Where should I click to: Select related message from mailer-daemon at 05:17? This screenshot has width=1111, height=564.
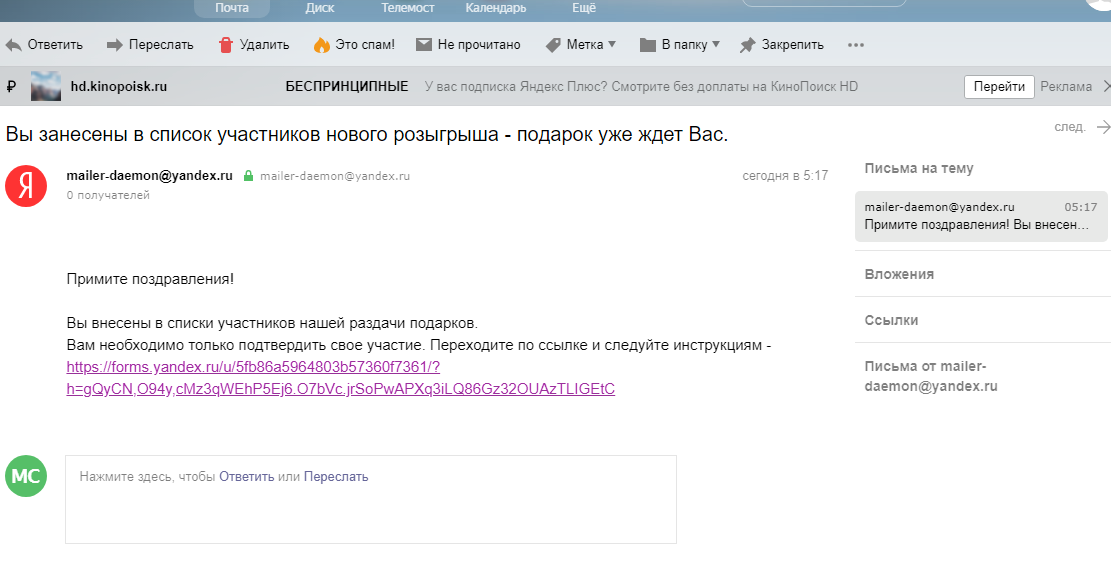pos(980,216)
